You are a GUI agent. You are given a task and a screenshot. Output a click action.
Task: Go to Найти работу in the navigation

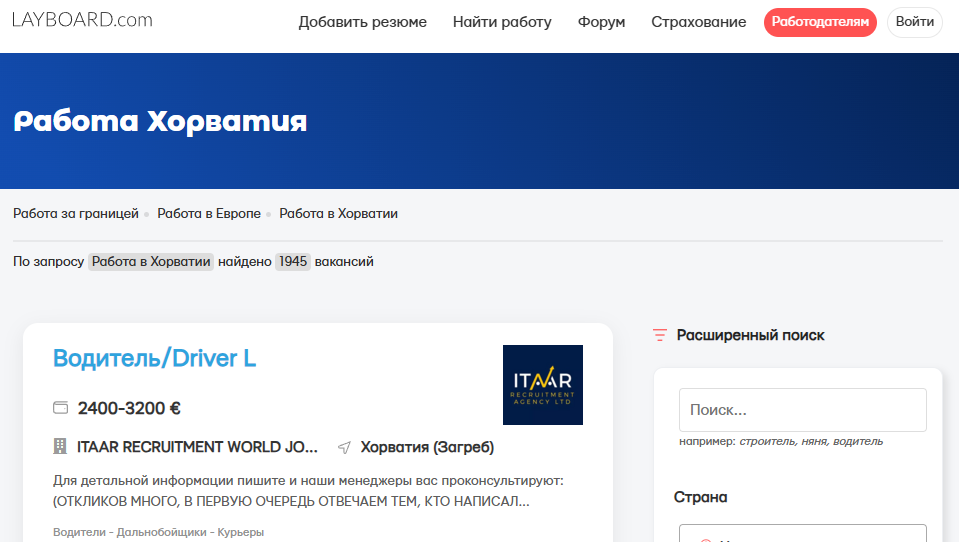coord(502,22)
